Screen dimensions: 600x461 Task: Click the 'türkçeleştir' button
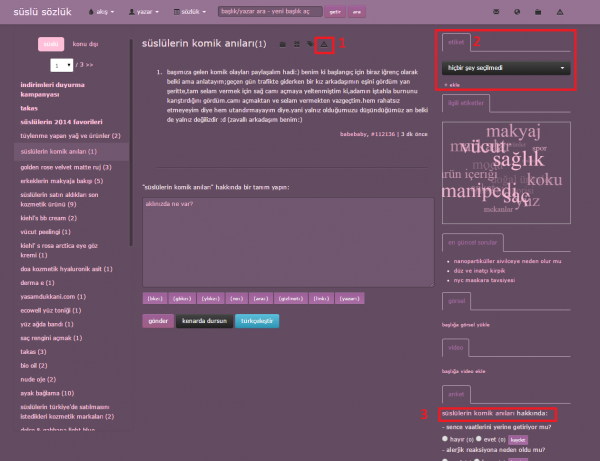[x=259, y=321]
